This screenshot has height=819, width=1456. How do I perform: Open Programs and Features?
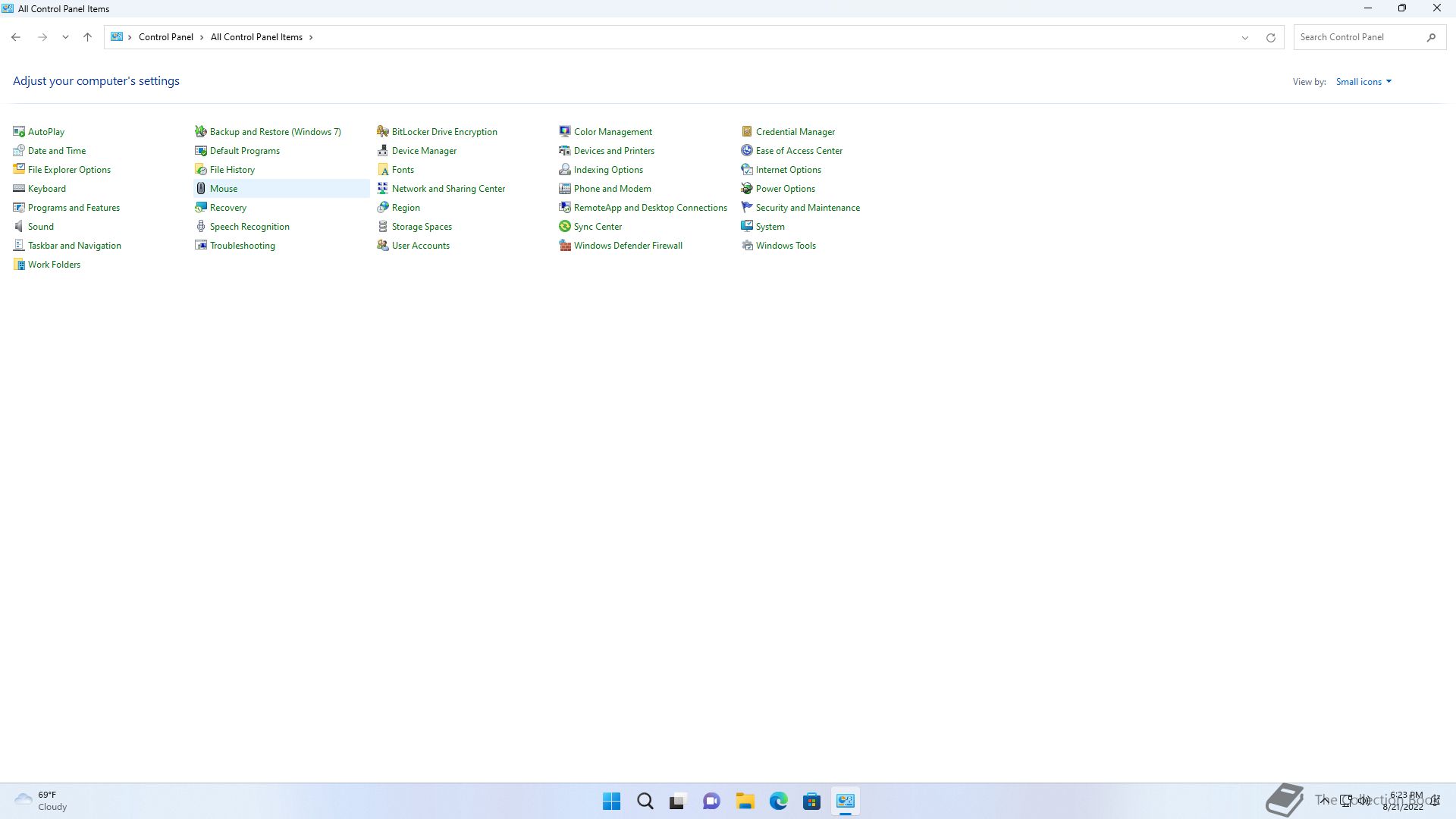(x=74, y=208)
